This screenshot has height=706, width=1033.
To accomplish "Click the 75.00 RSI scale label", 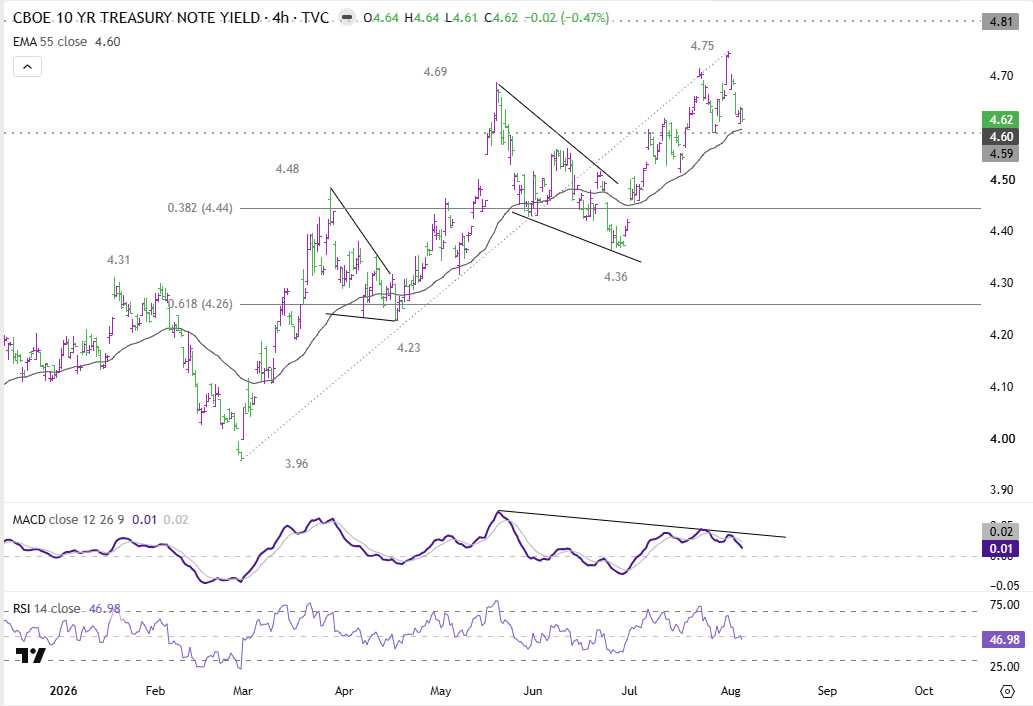I will point(1003,605).
